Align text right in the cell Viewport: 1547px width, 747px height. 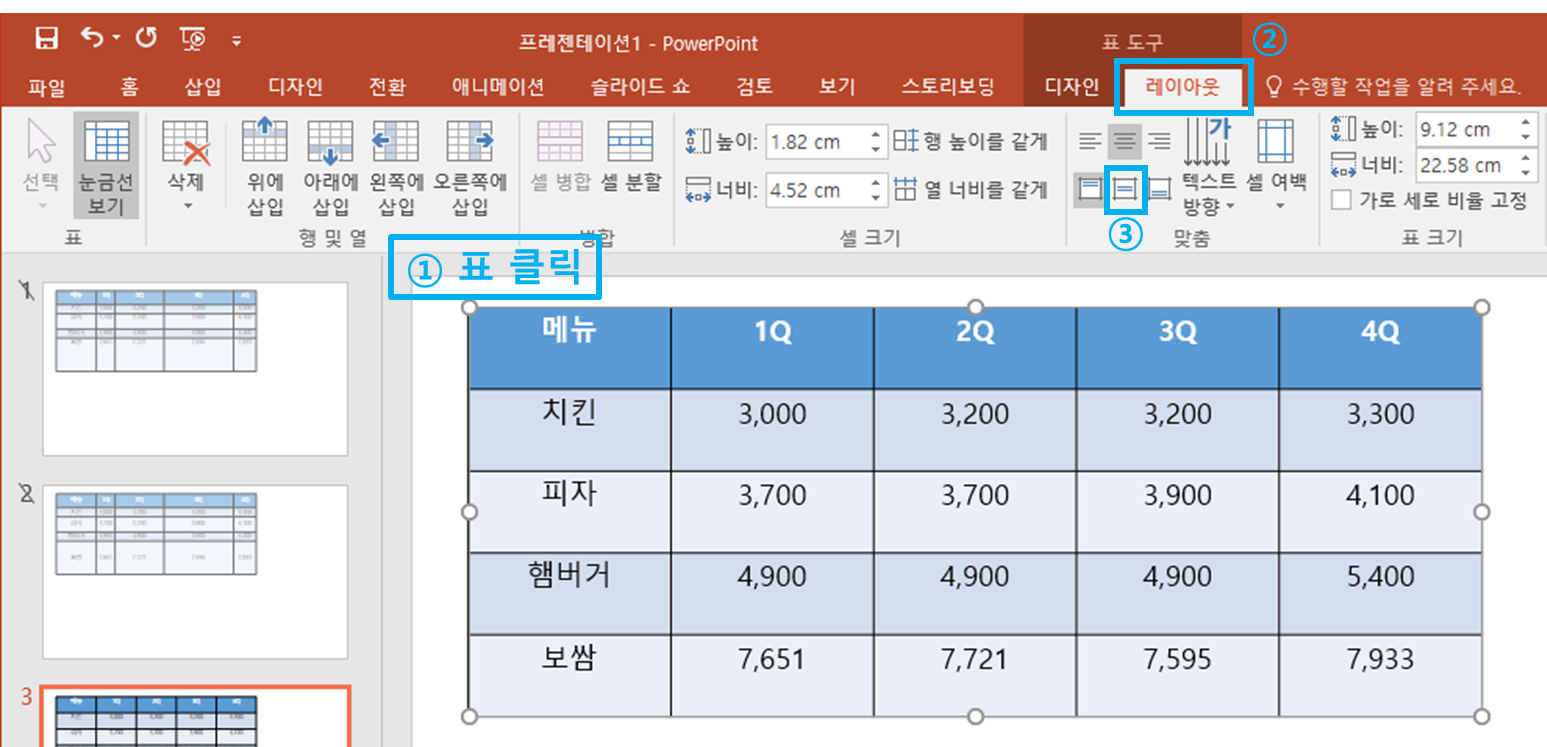point(1159,142)
